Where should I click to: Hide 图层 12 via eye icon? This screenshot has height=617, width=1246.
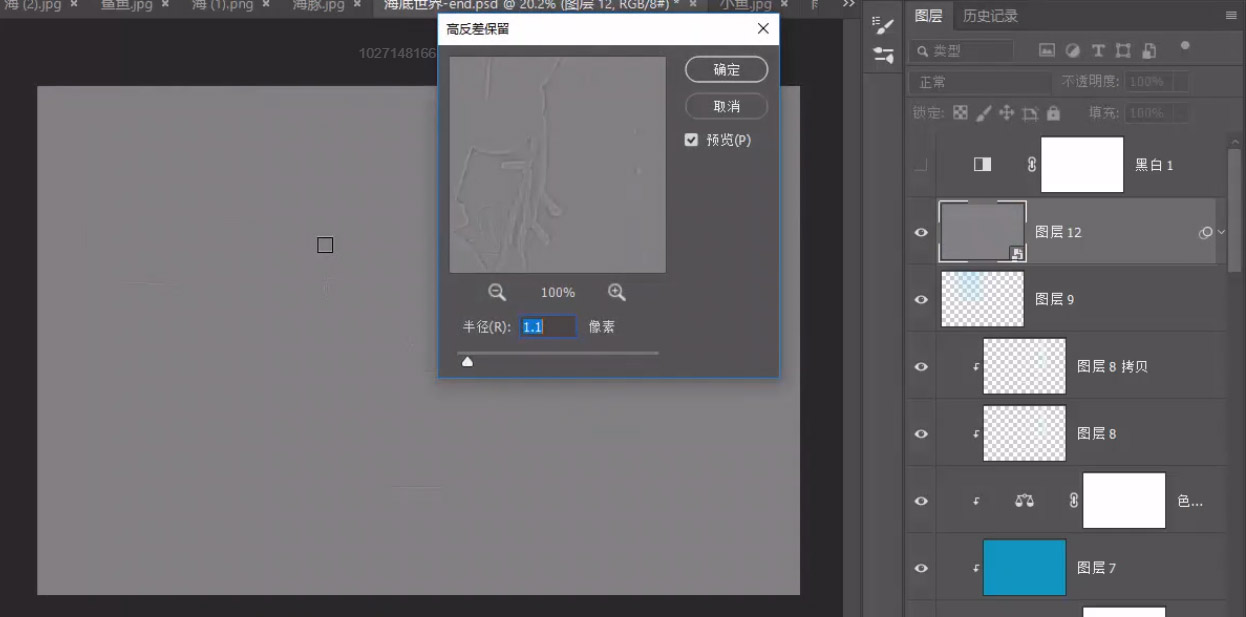(921, 232)
